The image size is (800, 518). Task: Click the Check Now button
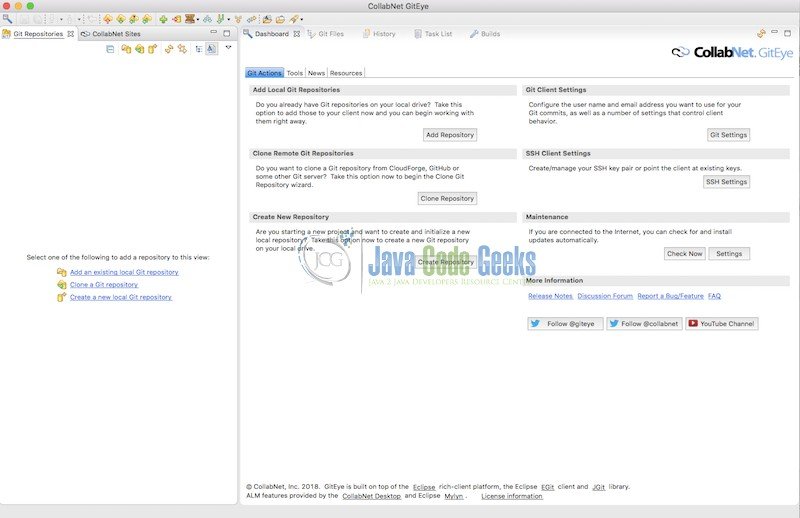(685, 254)
